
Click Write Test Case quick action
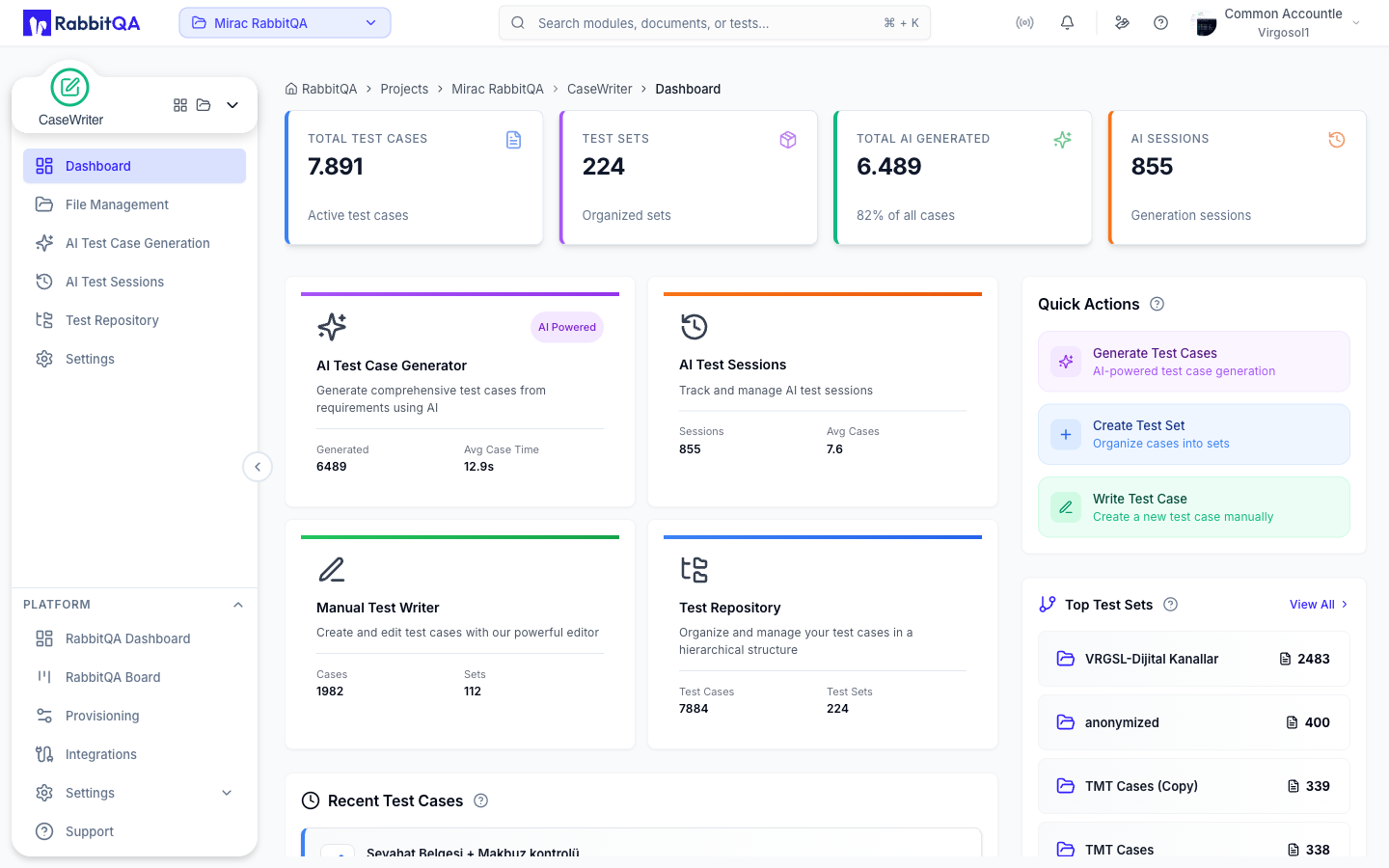pos(1194,507)
